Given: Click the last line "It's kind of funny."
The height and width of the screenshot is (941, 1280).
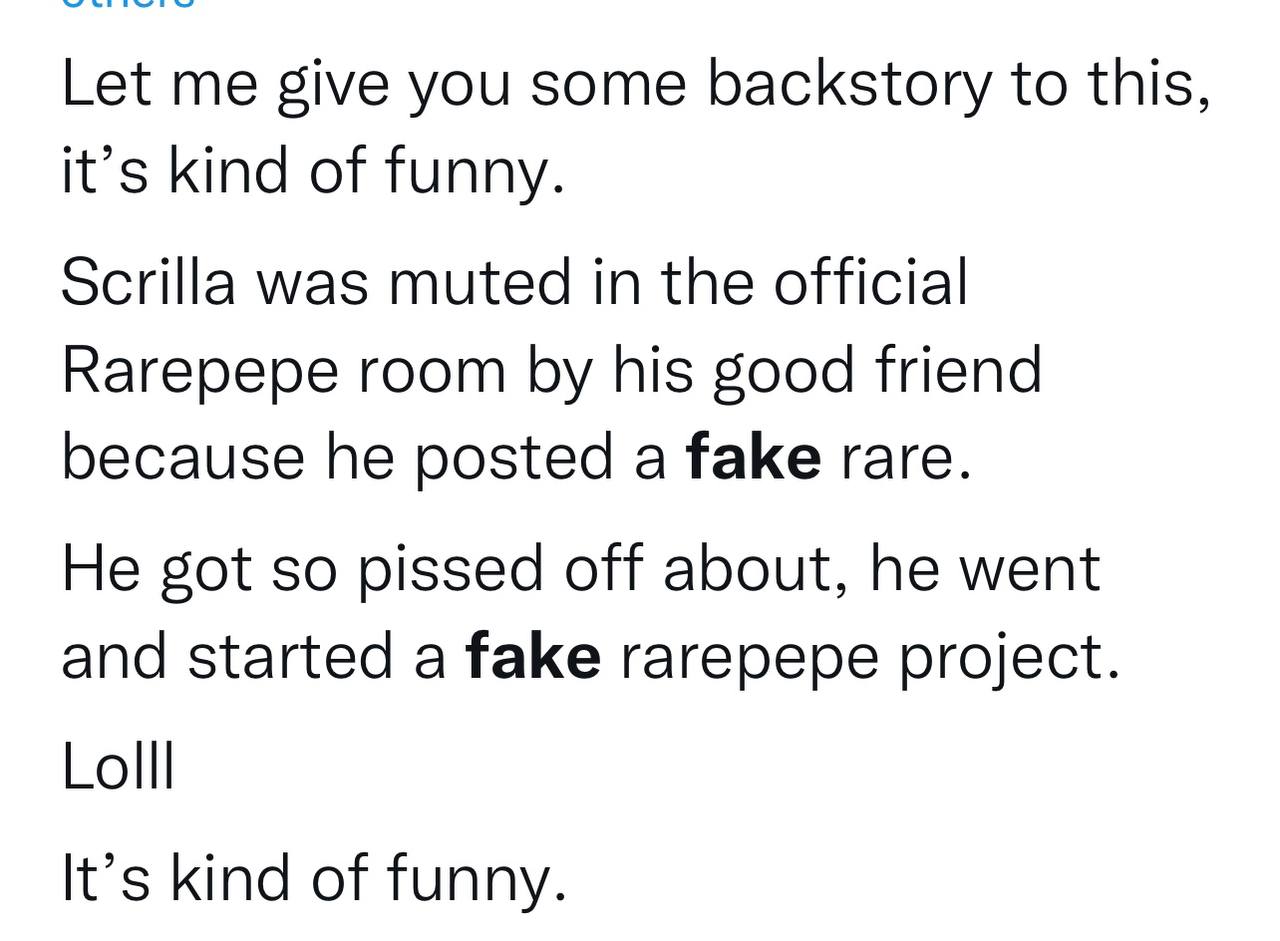Looking at the screenshot, I should point(313,878).
